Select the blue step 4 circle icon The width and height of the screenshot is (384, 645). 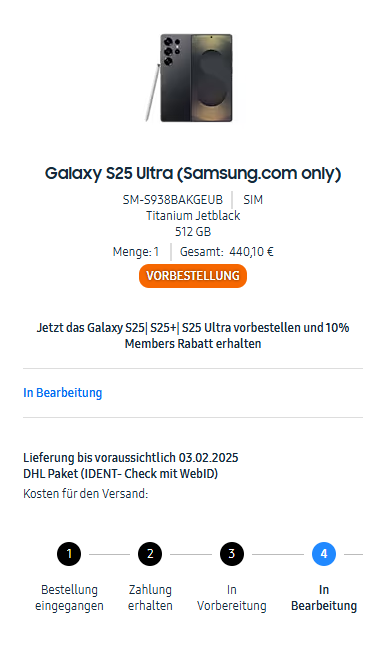click(x=324, y=554)
